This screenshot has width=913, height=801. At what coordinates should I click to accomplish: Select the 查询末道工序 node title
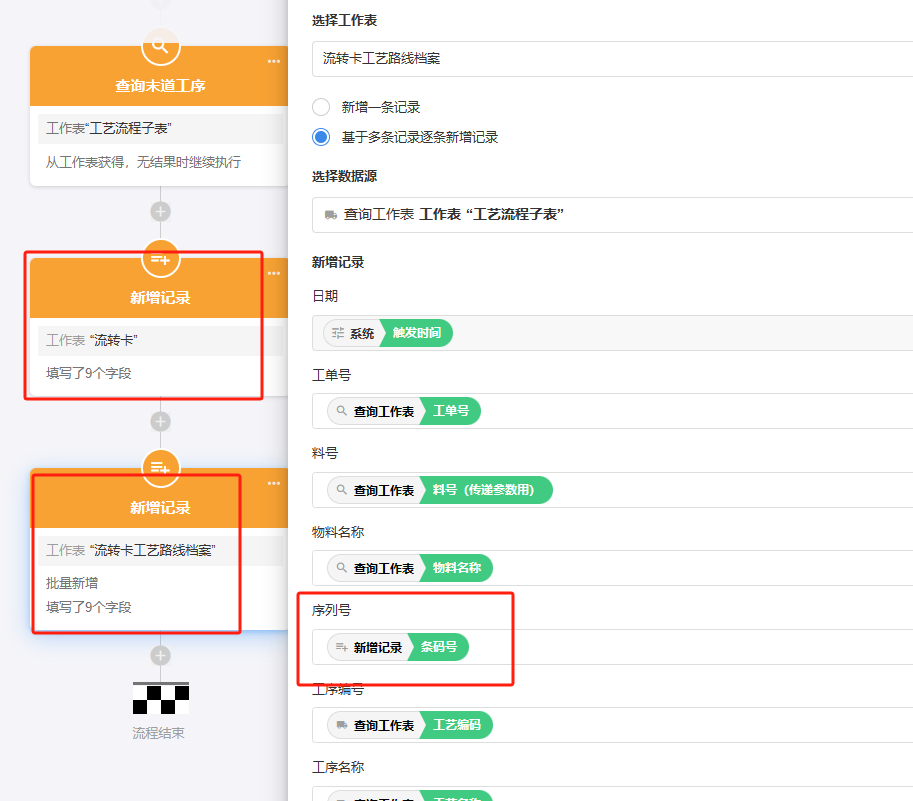coord(160,86)
